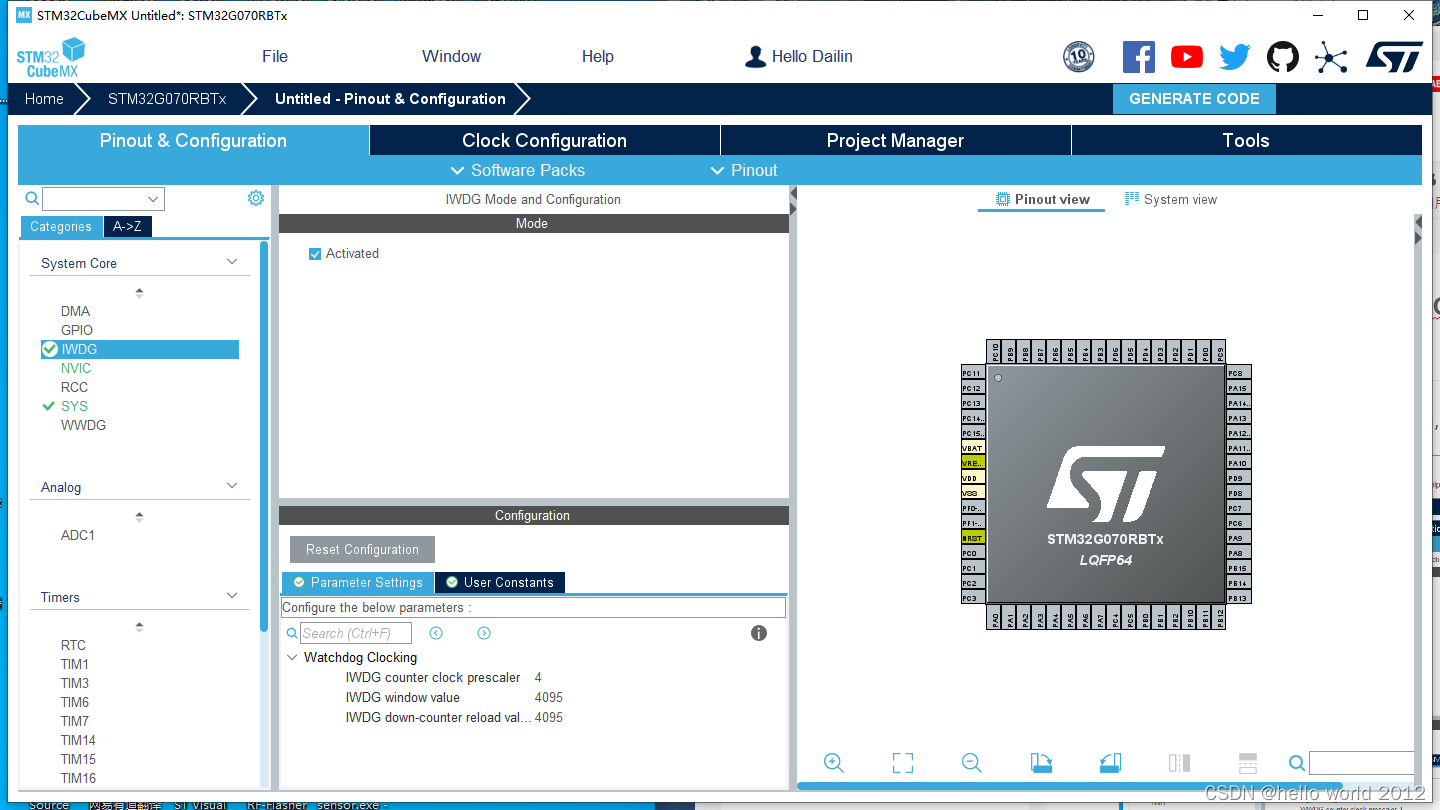Collapse the configuration panel with the arrow
Image resolution: width=1440 pixels, height=810 pixels.
(x=793, y=199)
